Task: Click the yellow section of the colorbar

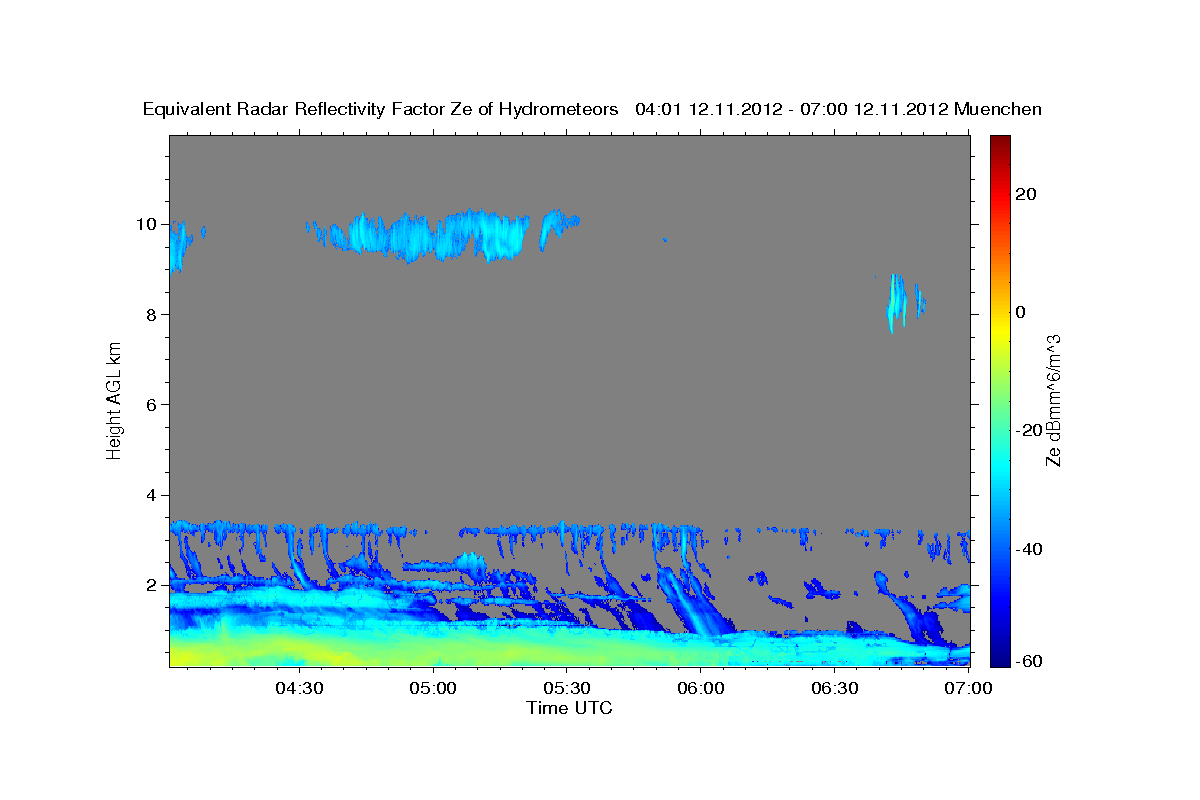Action: [x=1001, y=330]
